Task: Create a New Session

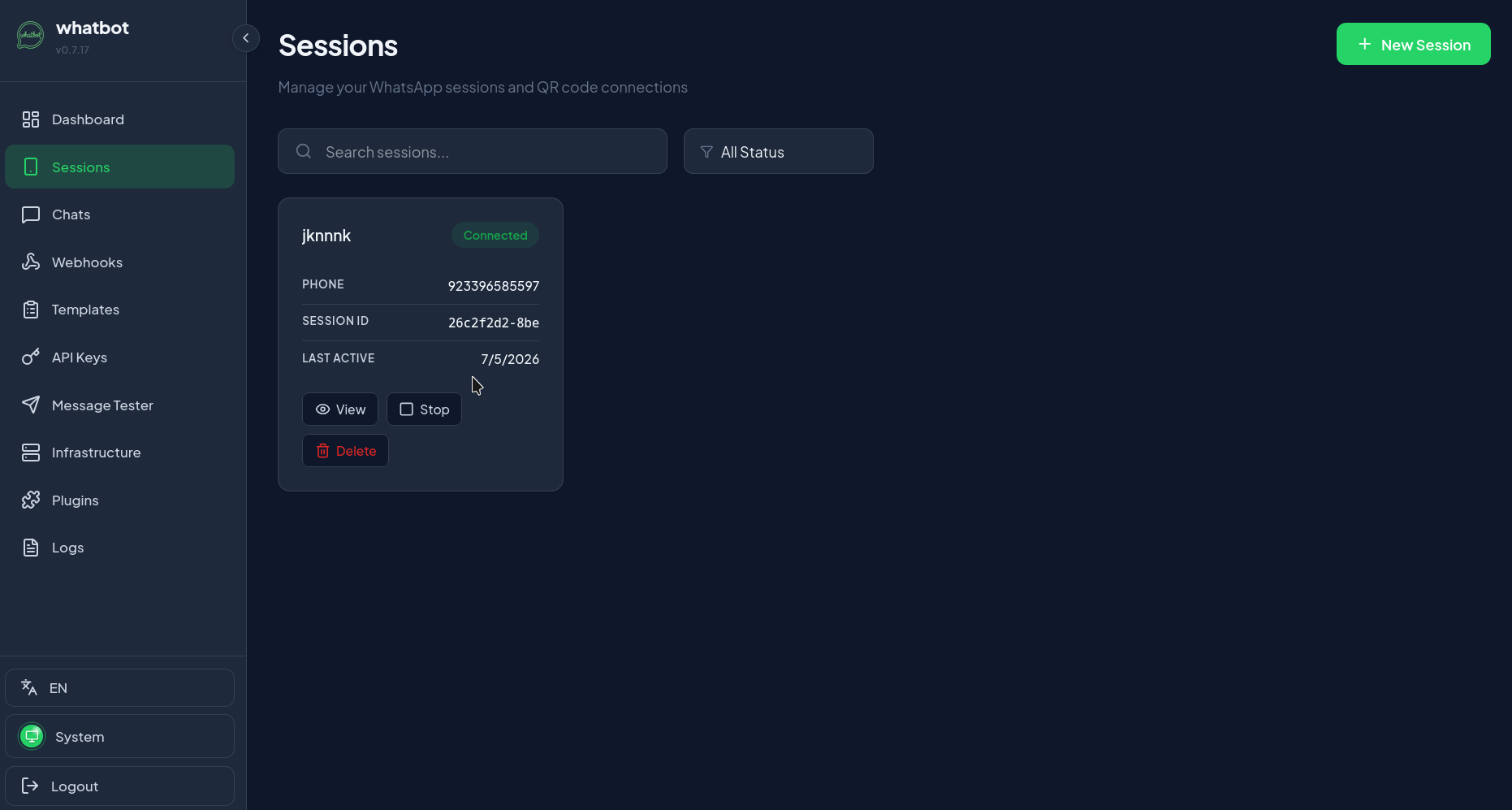Action: [1414, 44]
